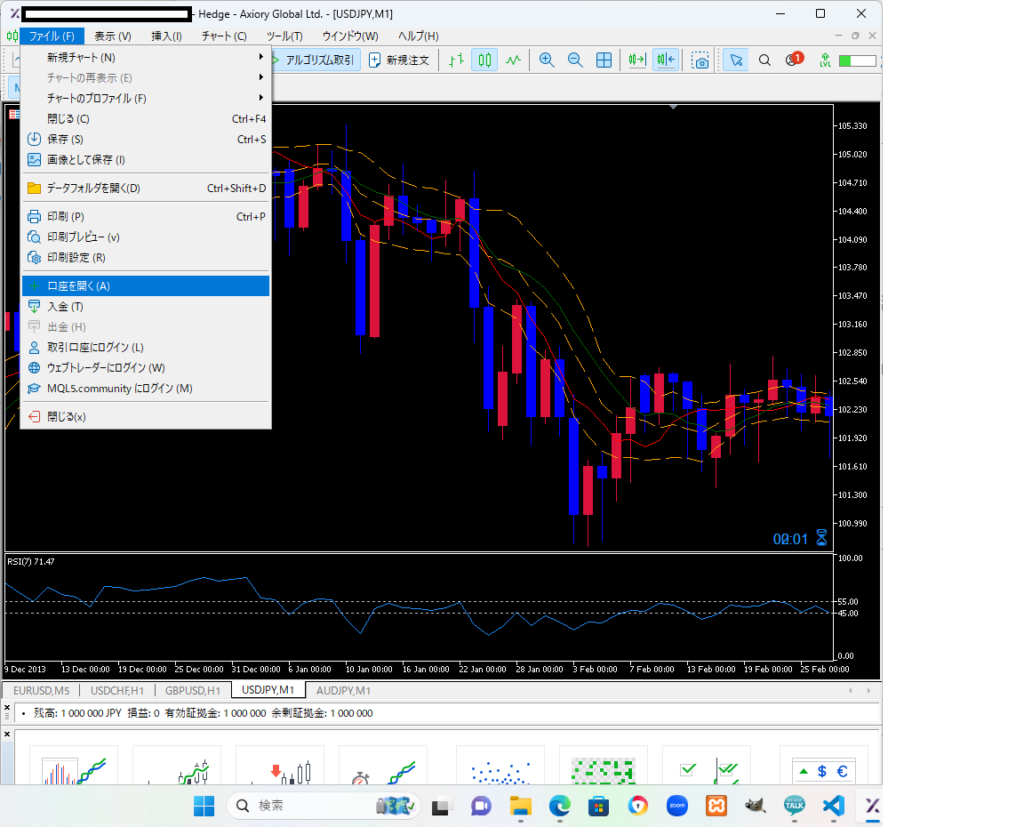
Task: Take a chart screenshot with camera icon
Action: tap(702, 60)
